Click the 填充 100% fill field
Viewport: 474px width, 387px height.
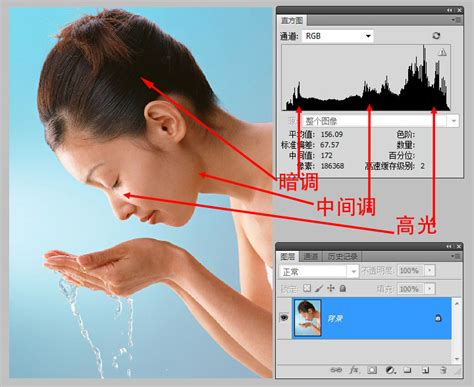pos(411,288)
